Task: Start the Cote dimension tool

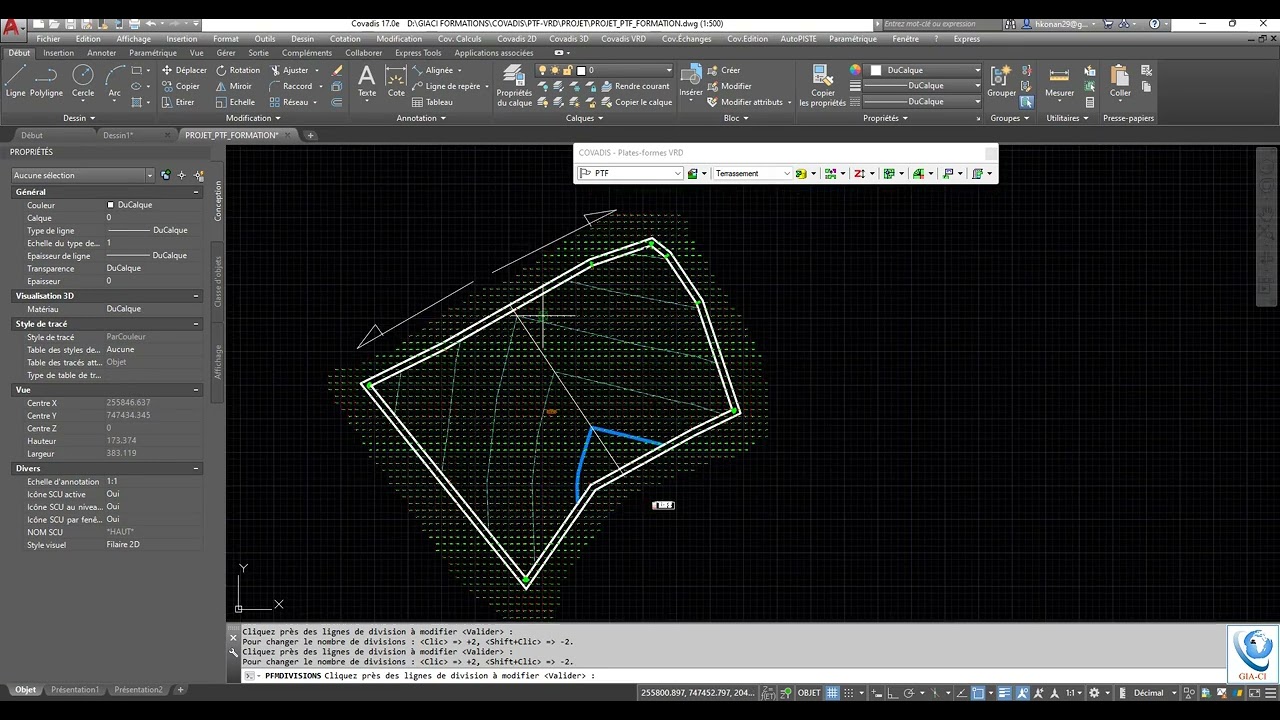Action: coord(396,81)
